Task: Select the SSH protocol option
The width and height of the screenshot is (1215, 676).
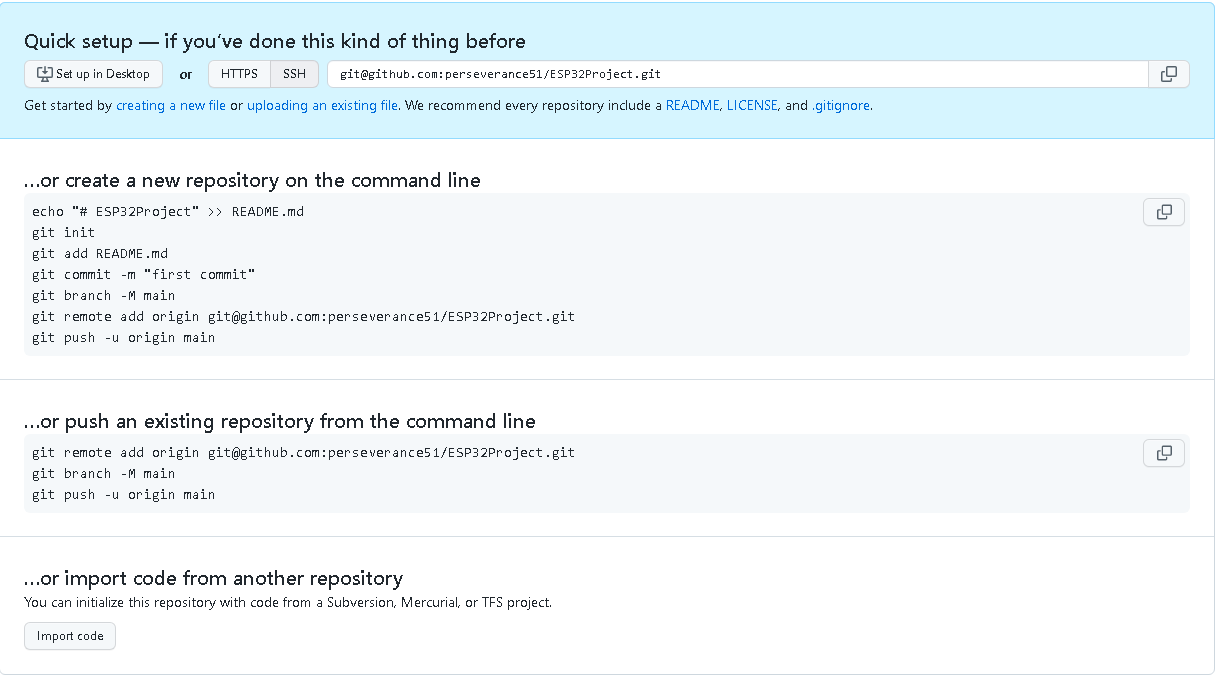Action: 294,74
